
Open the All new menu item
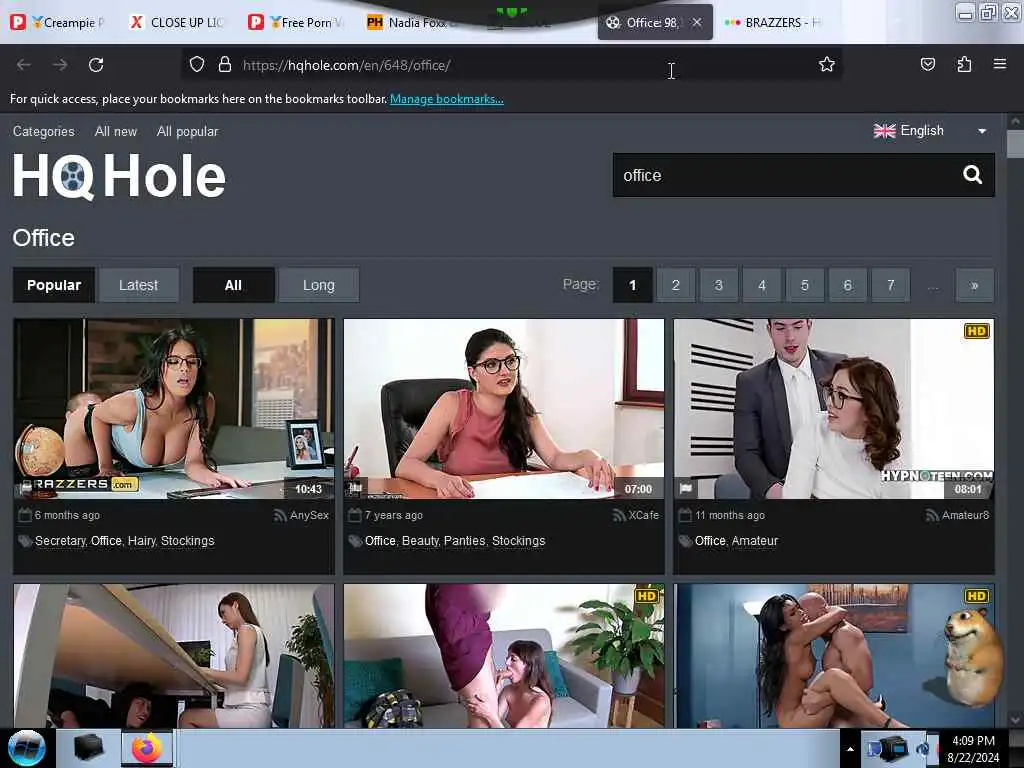(116, 131)
